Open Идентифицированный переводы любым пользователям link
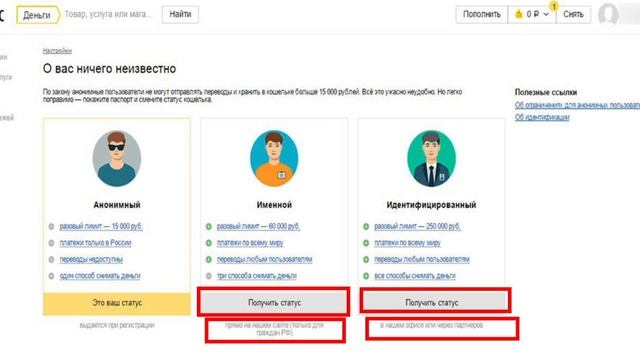Viewport: 640px width, 360px height. tap(422, 259)
